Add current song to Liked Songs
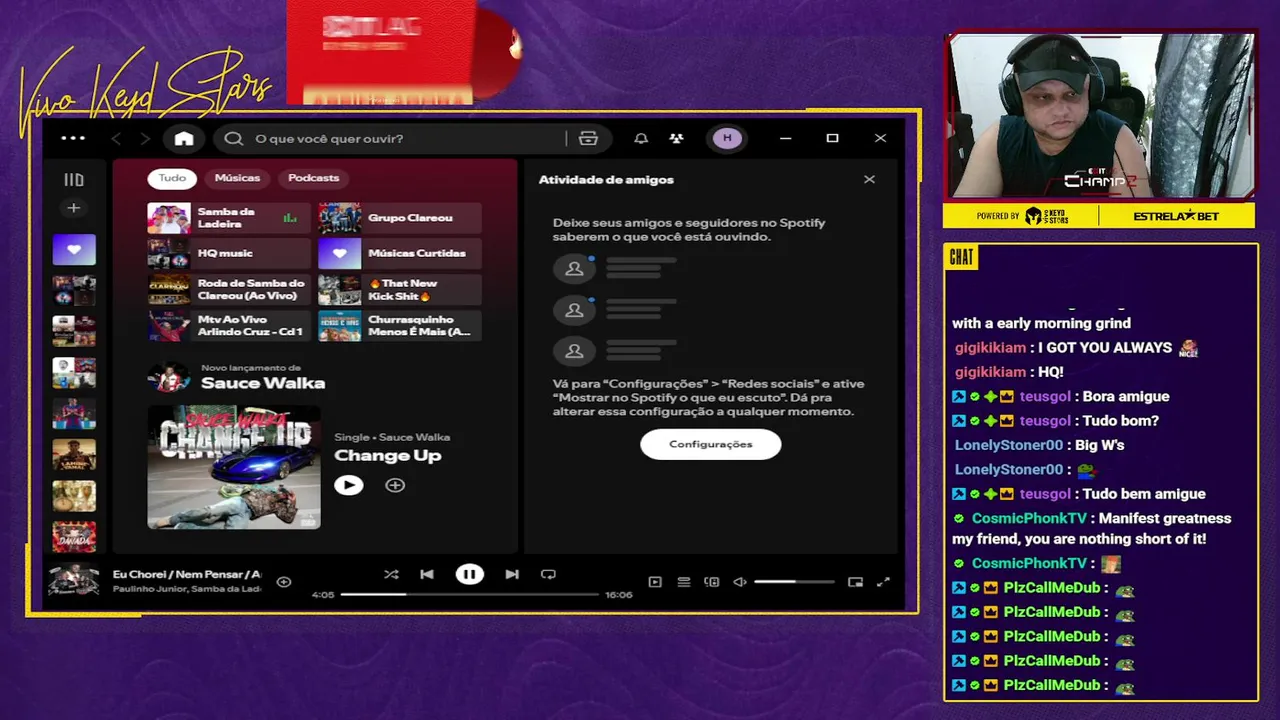Screen dimensions: 1280x720 point(284,582)
